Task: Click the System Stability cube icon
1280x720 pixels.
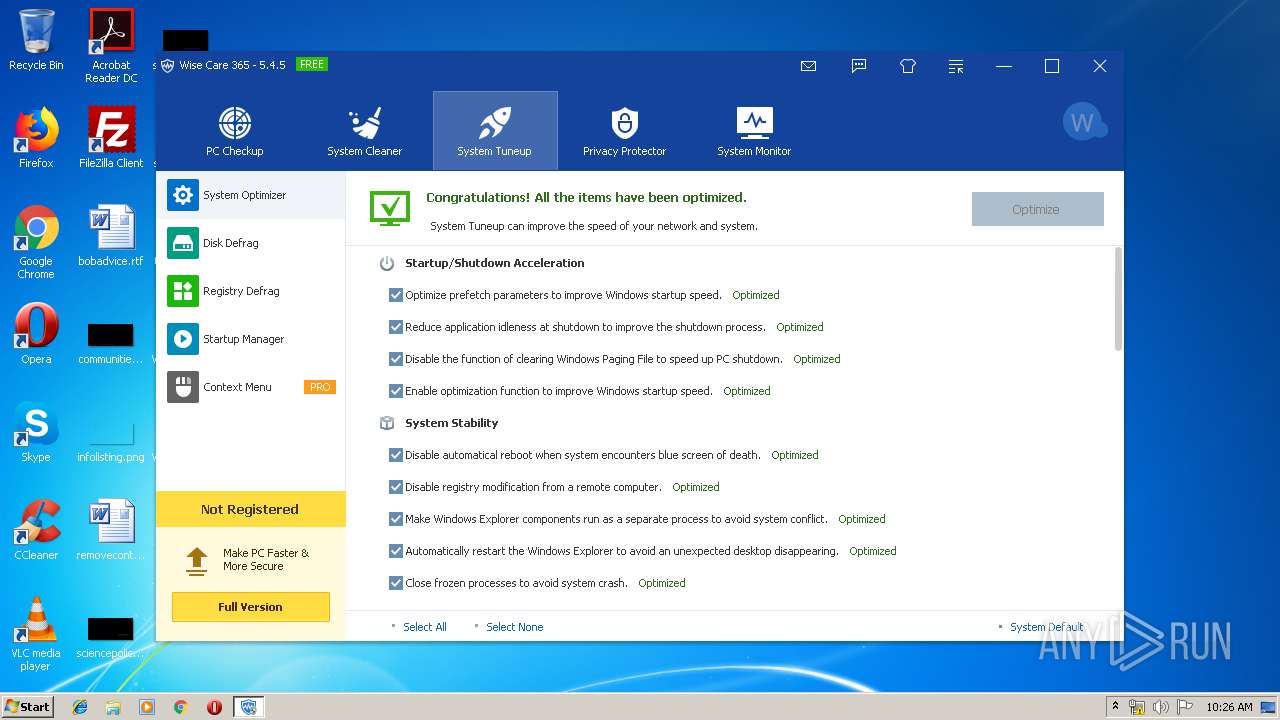Action: click(x=387, y=423)
